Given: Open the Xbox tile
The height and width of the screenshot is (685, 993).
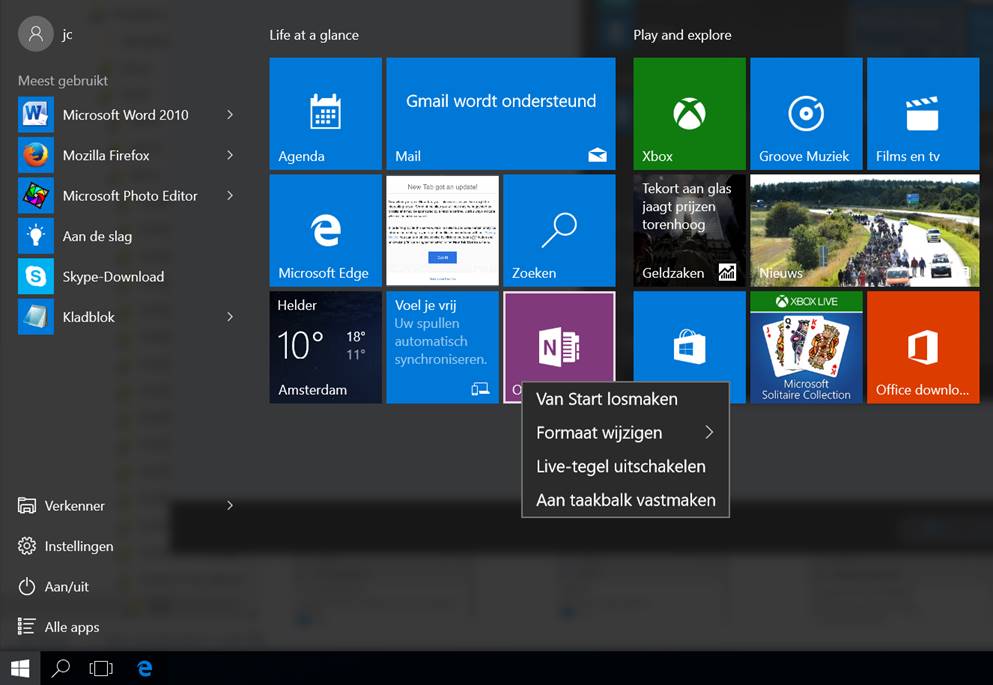Looking at the screenshot, I should 688,113.
